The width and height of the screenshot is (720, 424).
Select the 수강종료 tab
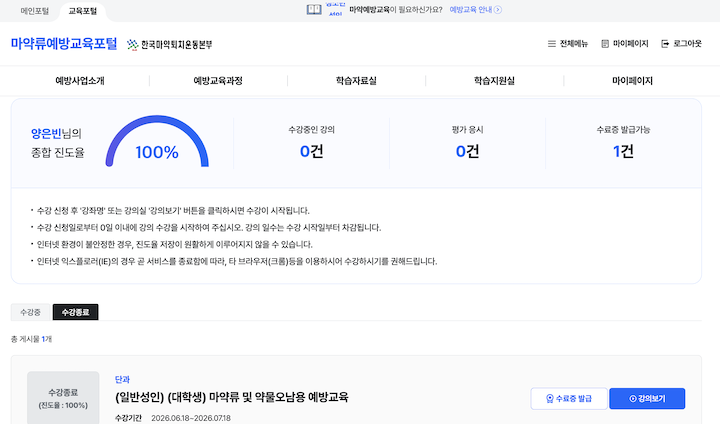[x=75, y=312]
